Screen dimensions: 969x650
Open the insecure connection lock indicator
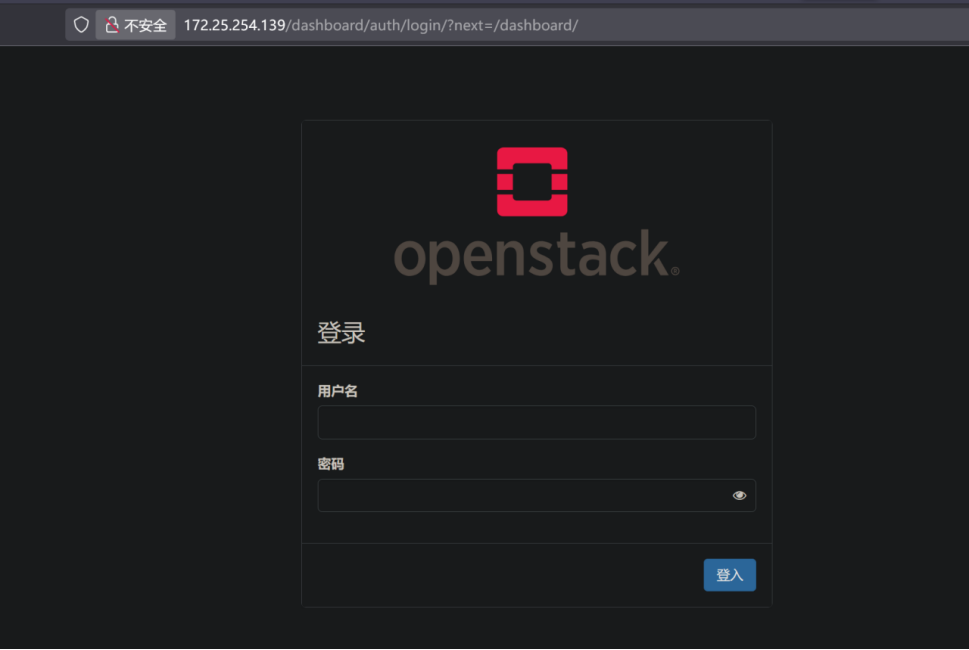point(135,25)
